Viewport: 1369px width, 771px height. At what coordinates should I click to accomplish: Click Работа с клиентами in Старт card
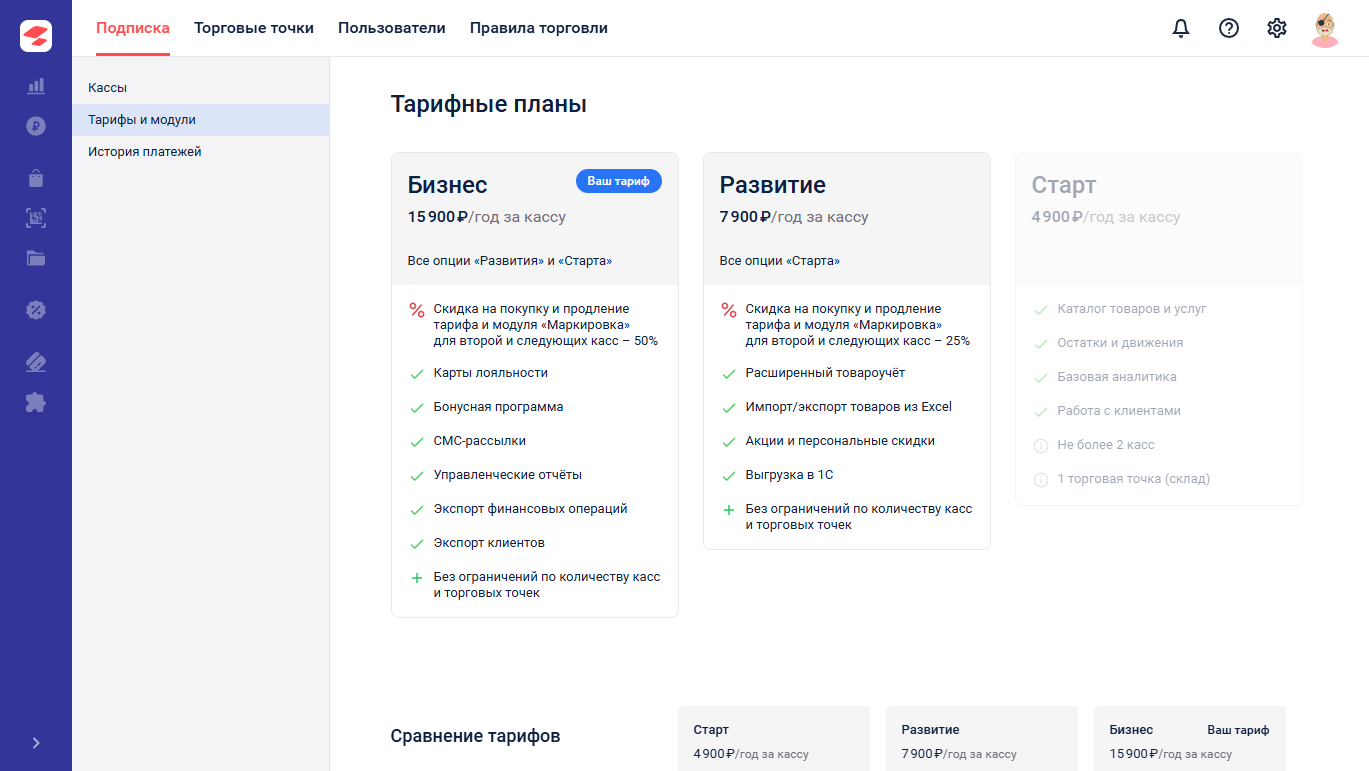click(1119, 411)
